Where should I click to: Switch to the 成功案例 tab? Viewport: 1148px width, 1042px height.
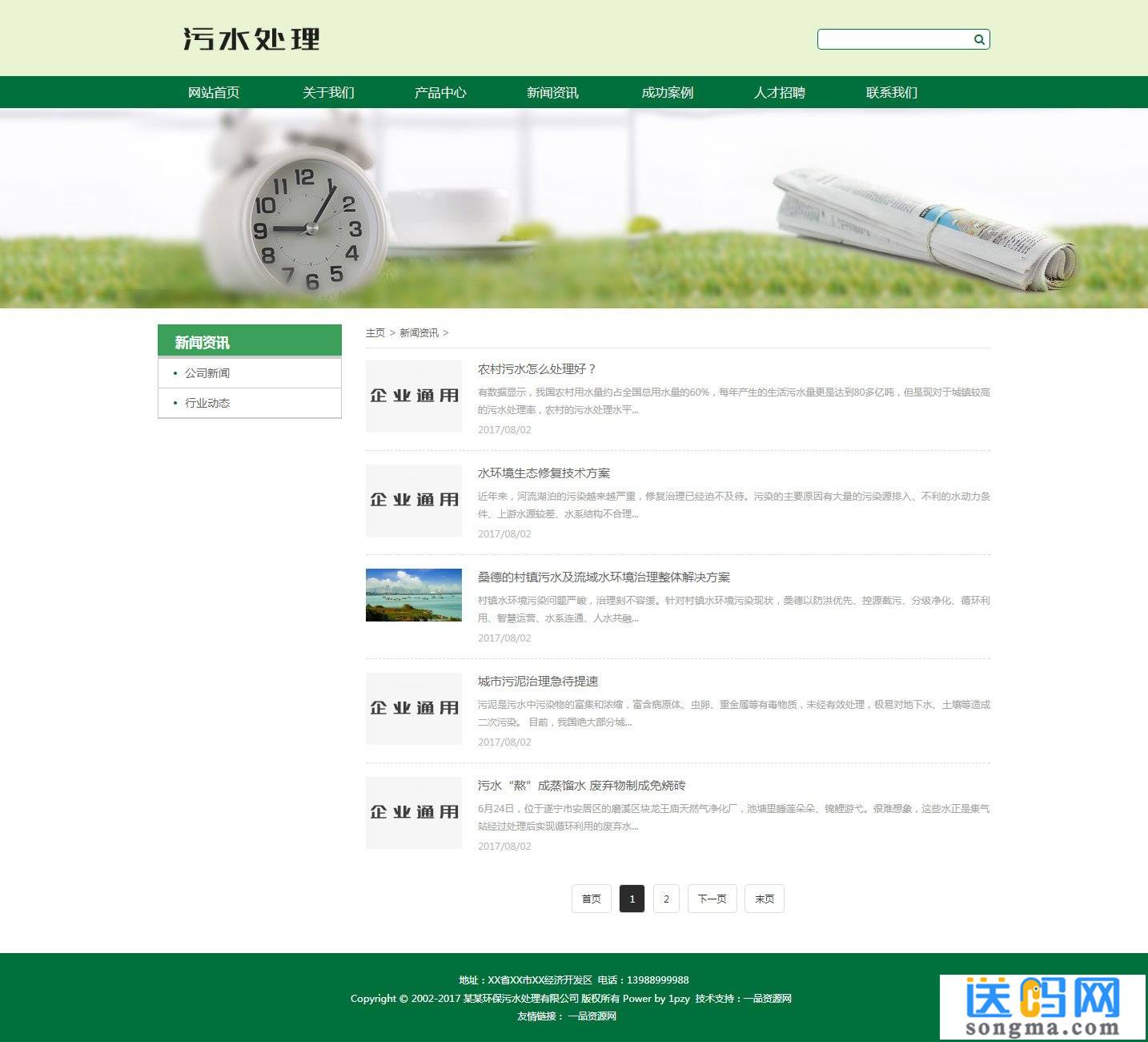pyautogui.click(x=667, y=92)
